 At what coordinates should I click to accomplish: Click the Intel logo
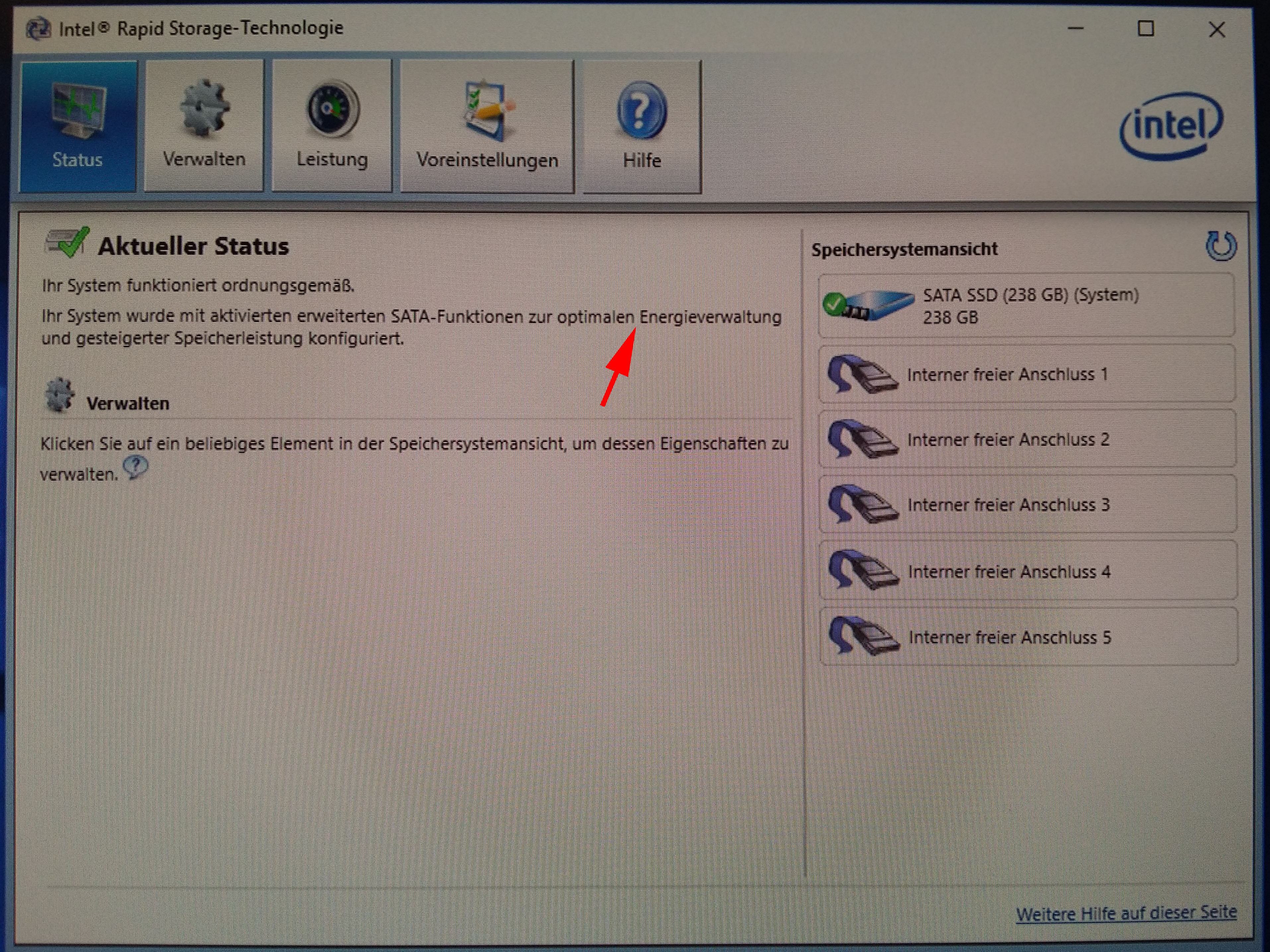[1172, 126]
